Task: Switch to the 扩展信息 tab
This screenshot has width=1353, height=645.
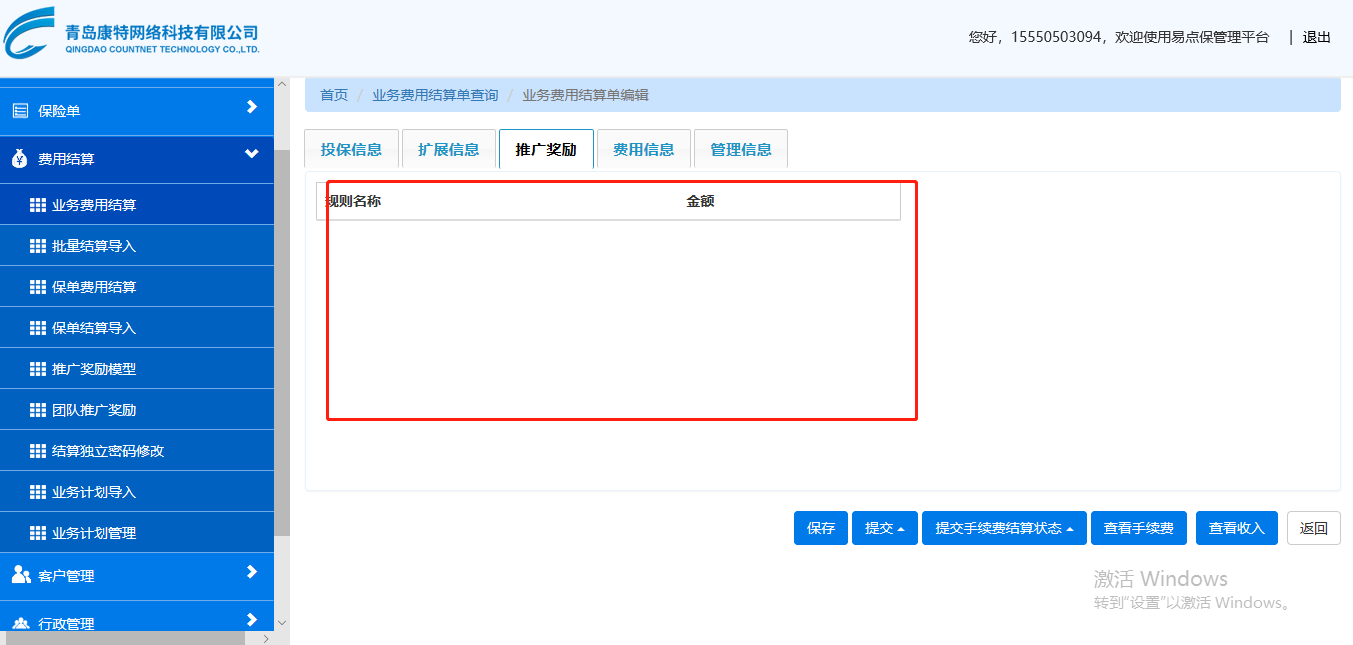Action: pos(448,149)
